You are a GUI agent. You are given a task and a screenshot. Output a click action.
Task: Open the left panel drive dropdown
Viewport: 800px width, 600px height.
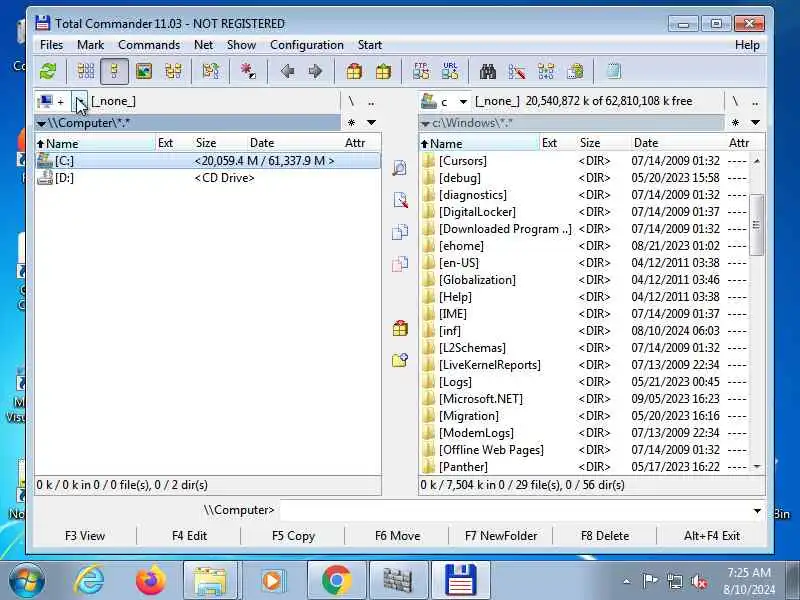pyautogui.click(x=80, y=101)
